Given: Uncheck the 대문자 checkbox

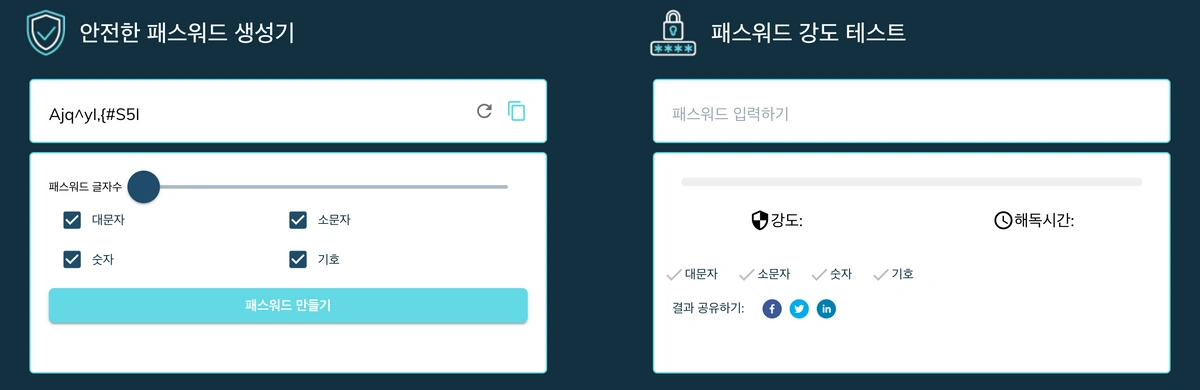Looking at the screenshot, I should pos(72,220).
